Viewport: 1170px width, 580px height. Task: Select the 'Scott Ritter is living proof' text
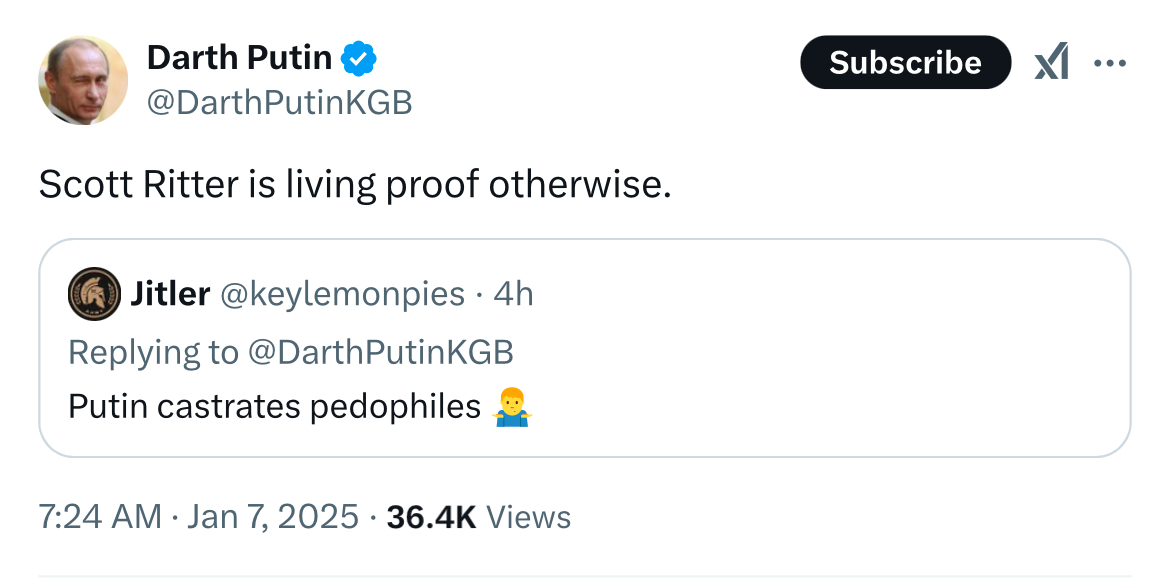[x=258, y=185]
